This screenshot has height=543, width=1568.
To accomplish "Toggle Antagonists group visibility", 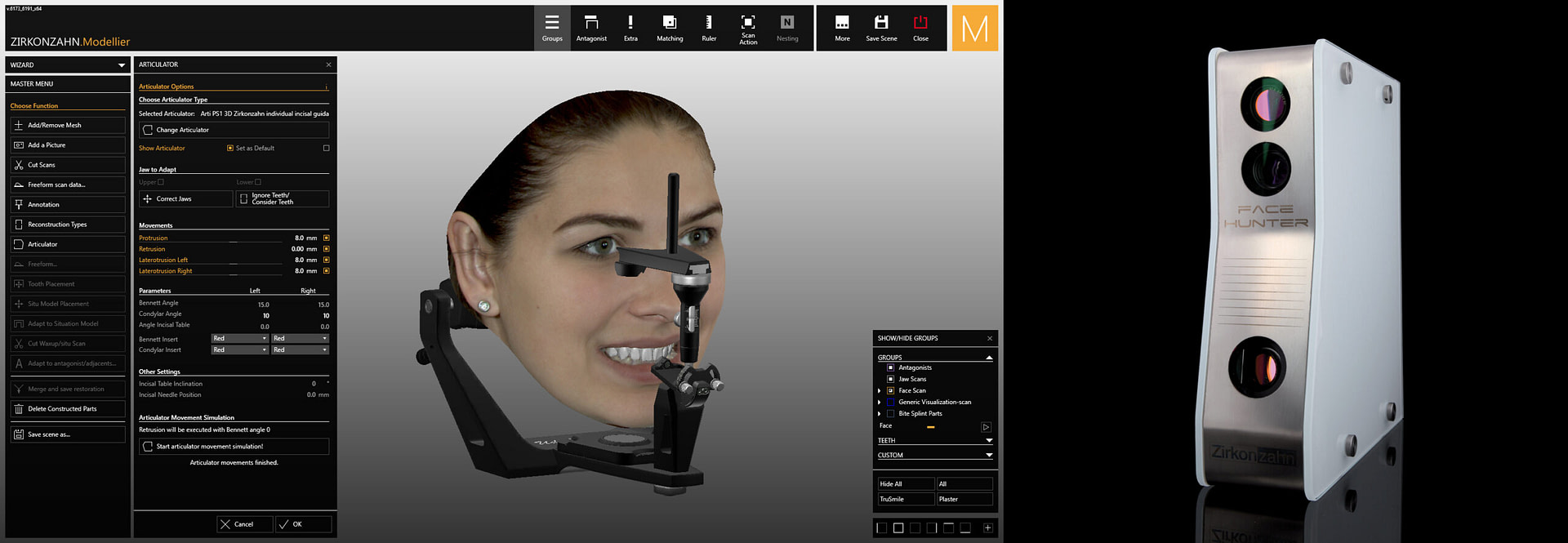I will pos(890,367).
